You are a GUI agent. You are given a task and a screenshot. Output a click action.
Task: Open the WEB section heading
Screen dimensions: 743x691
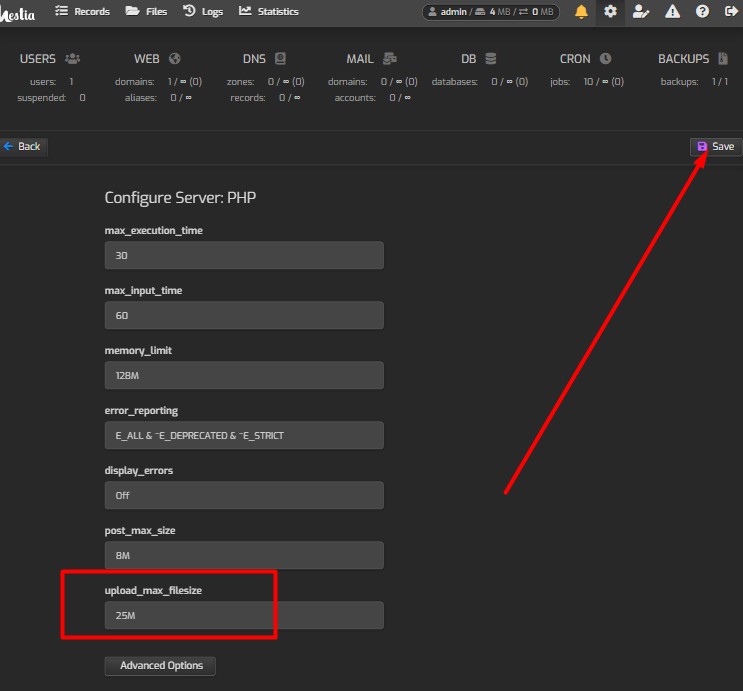[x=146, y=59]
